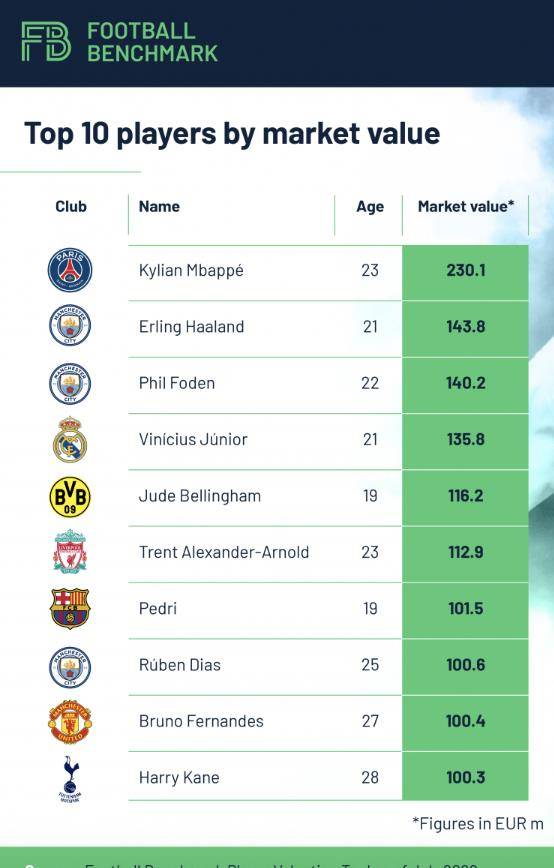
Task: Click the Jude Bellingham player name
Action: point(200,496)
